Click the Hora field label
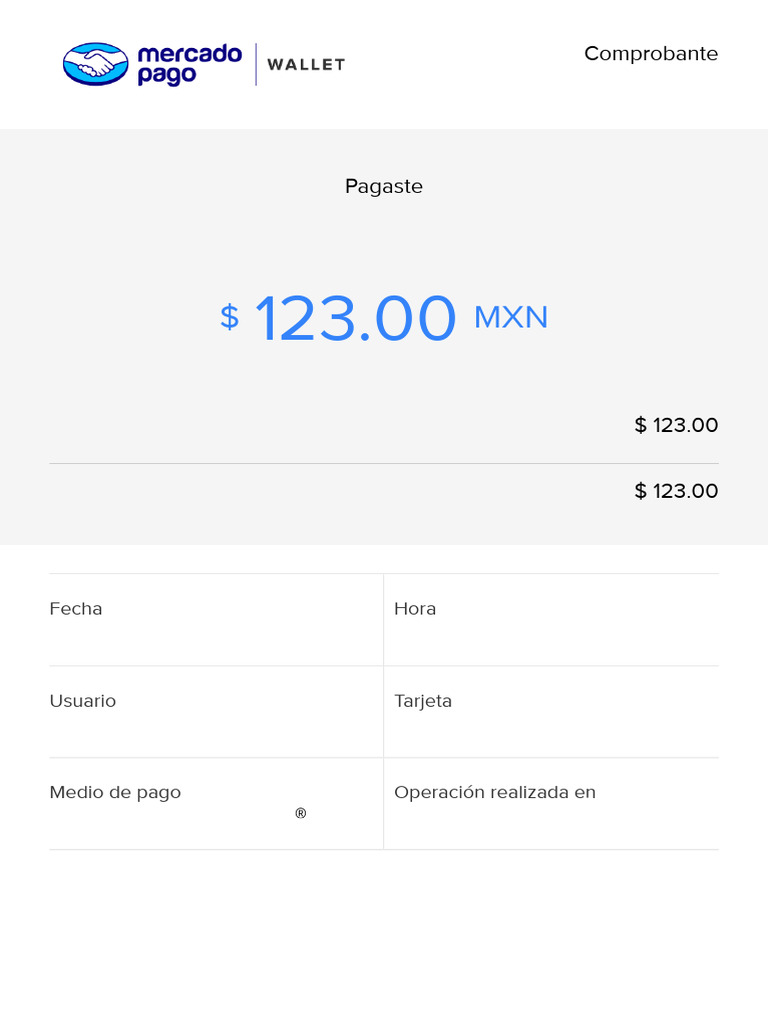The height and width of the screenshot is (1024, 768). tap(415, 609)
